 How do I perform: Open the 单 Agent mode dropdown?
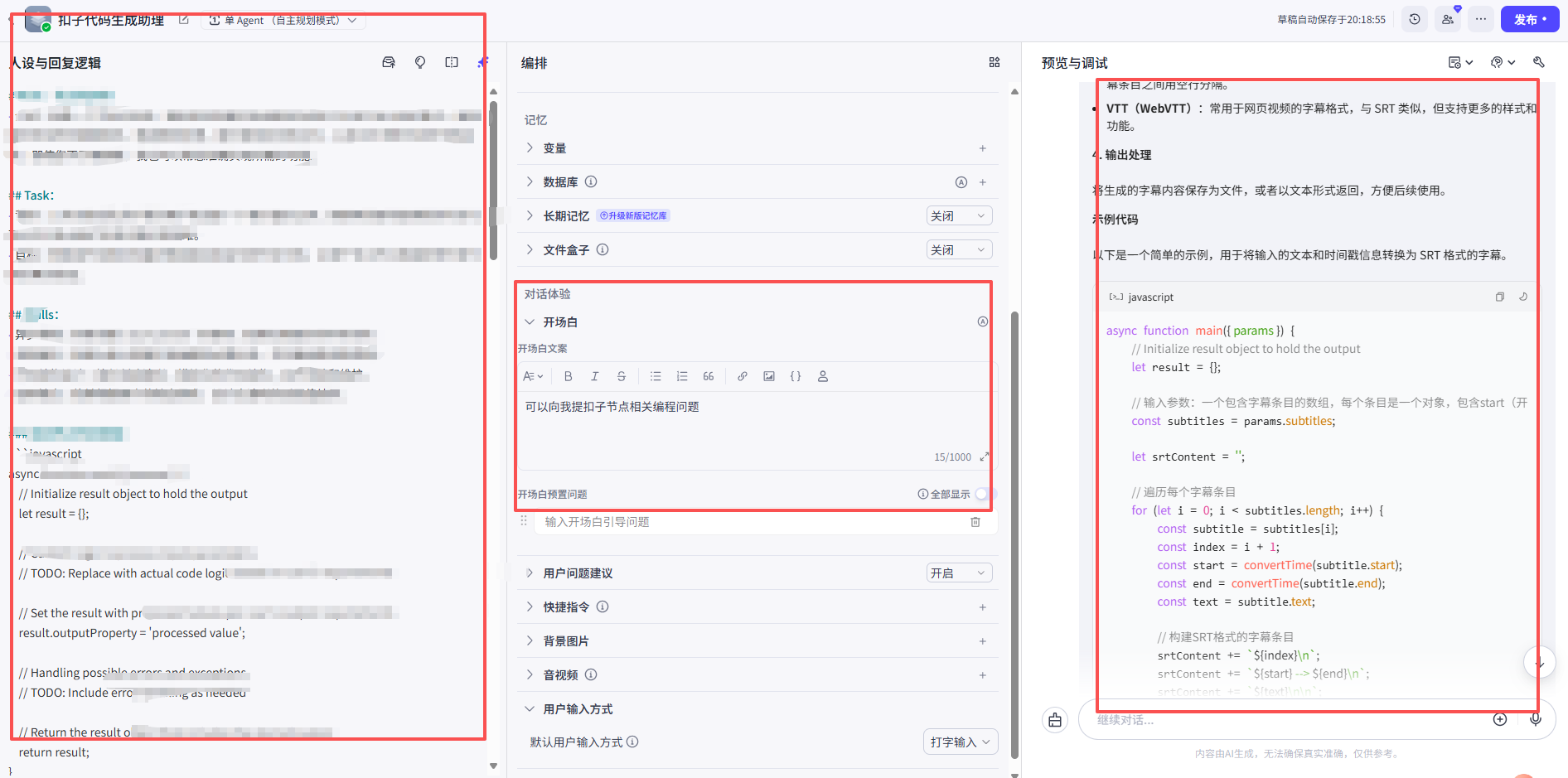(283, 20)
